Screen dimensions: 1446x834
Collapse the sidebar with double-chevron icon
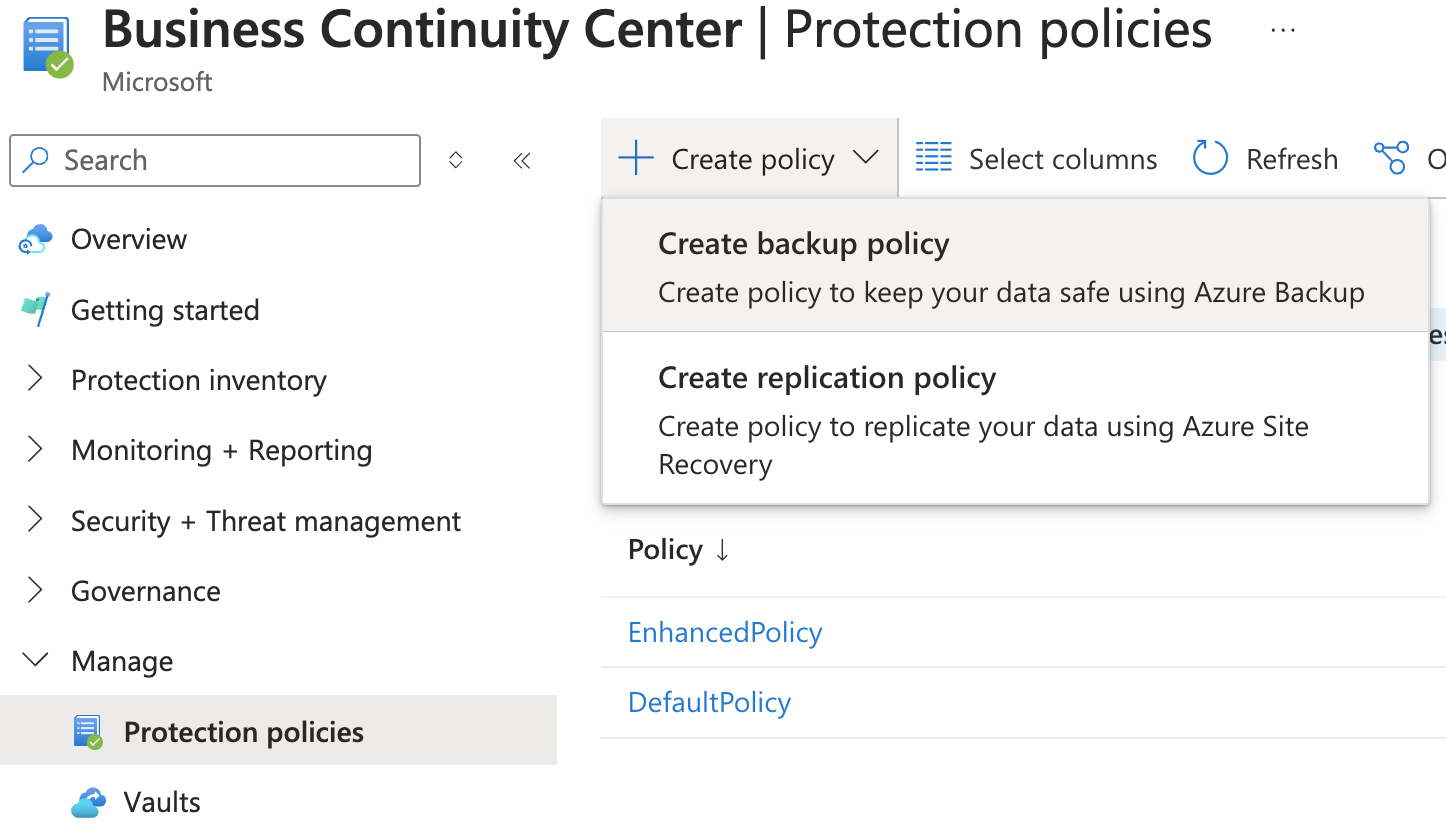(x=521, y=160)
